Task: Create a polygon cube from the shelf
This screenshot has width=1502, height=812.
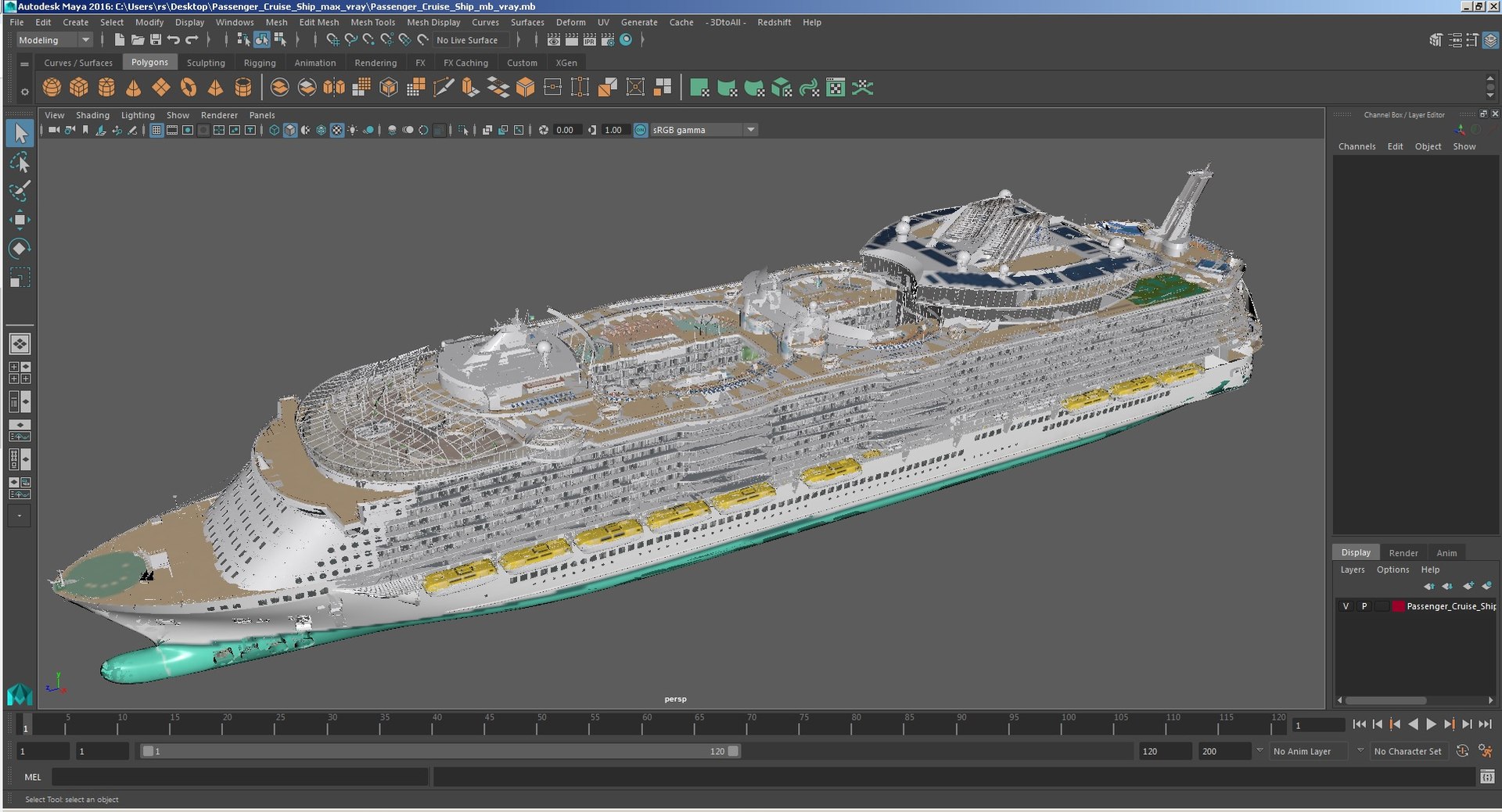Action: tap(79, 88)
